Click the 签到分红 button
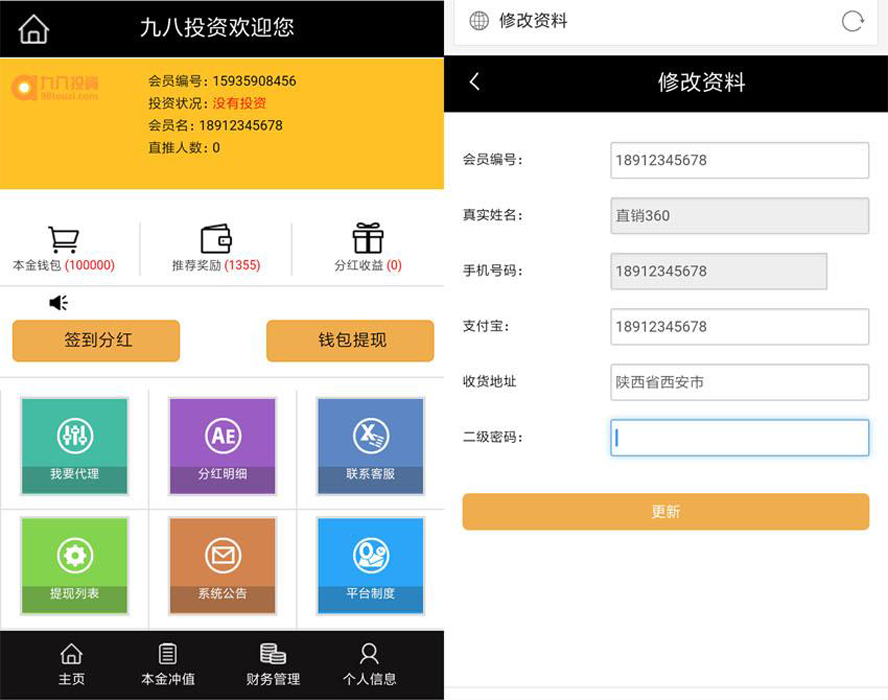Image resolution: width=888 pixels, height=700 pixels. click(96, 340)
